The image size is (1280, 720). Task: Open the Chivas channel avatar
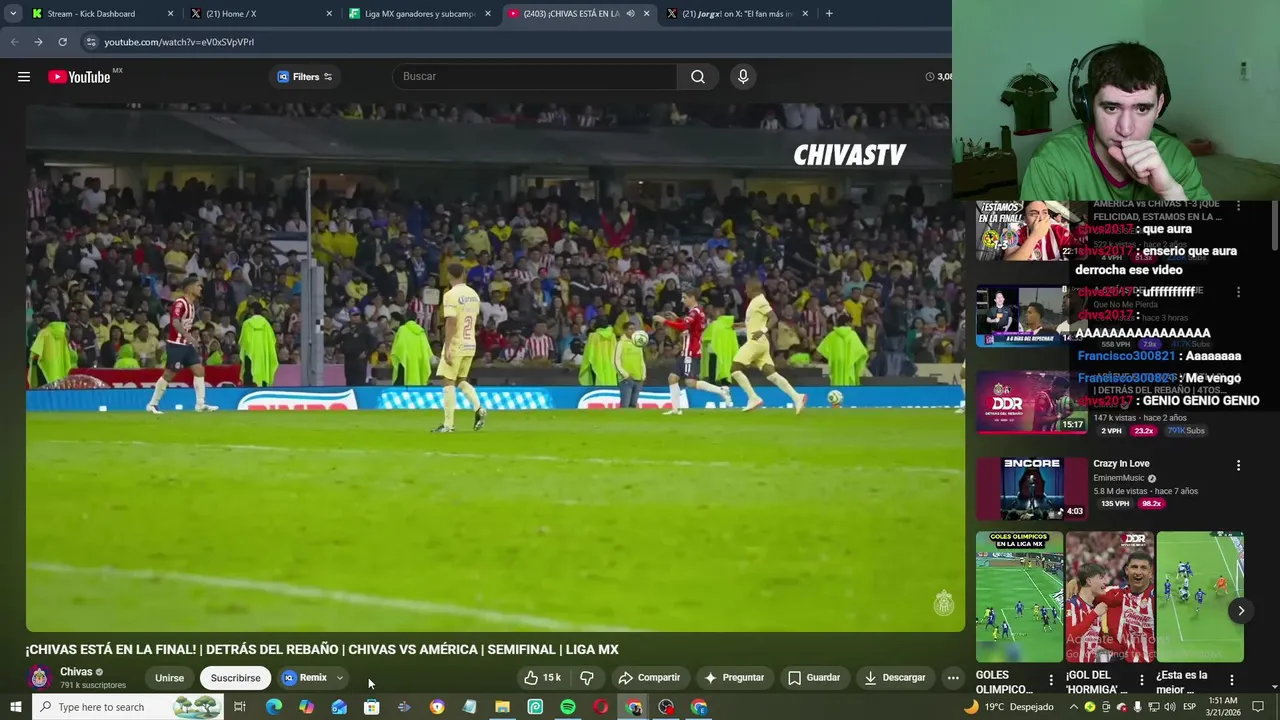pos(39,678)
